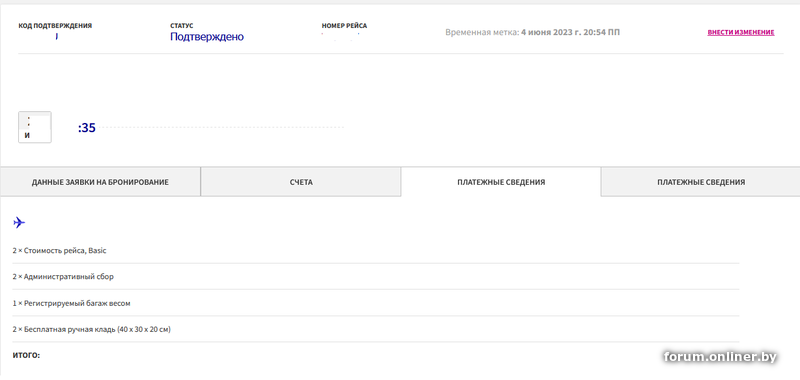Switch to the СЧЕТА tab
Screen dimensions: 800x380
[301, 182]
